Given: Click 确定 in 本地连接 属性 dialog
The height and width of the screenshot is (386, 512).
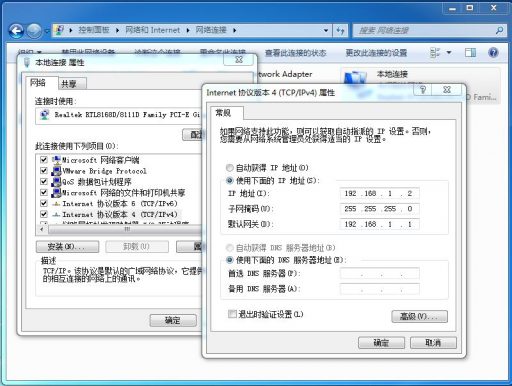Looking at the screenshot, I should [173, 321].
